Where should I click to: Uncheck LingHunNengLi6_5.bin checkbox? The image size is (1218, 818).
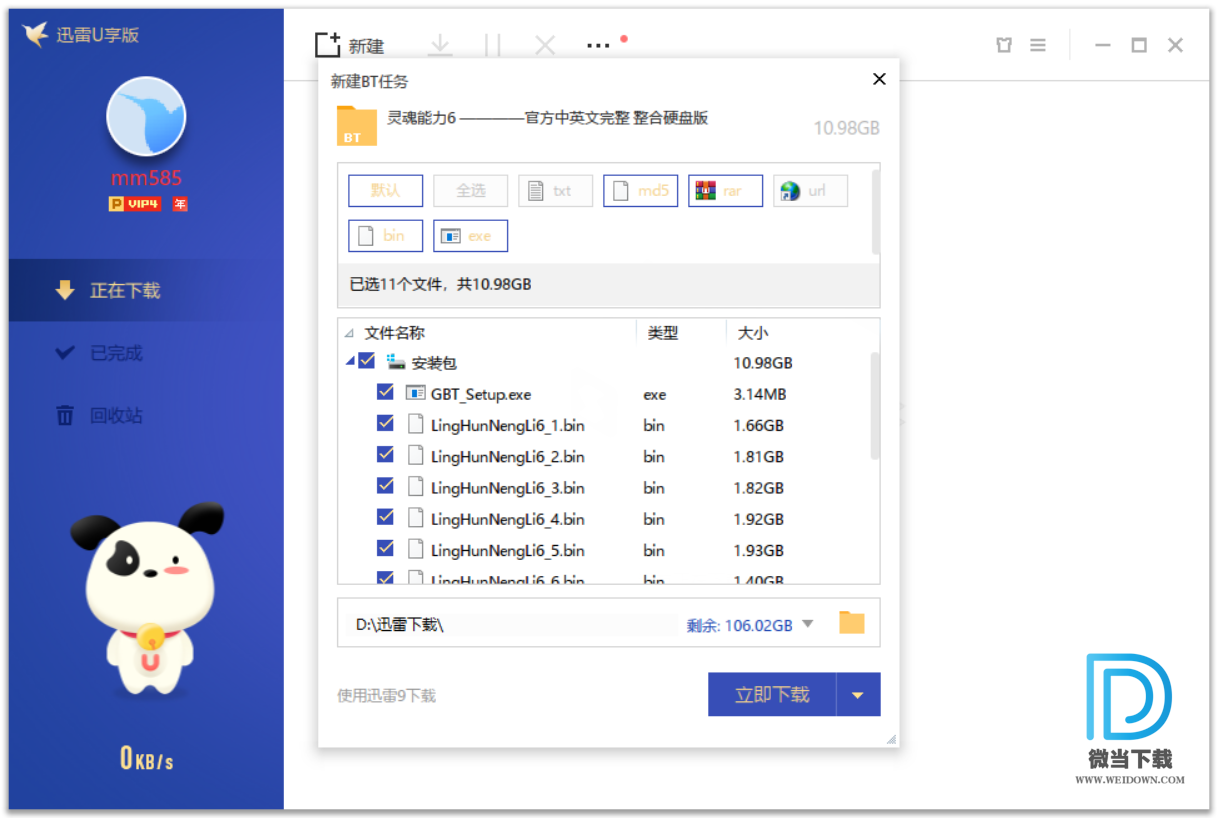pyautogui.click(x=385, y=548)
